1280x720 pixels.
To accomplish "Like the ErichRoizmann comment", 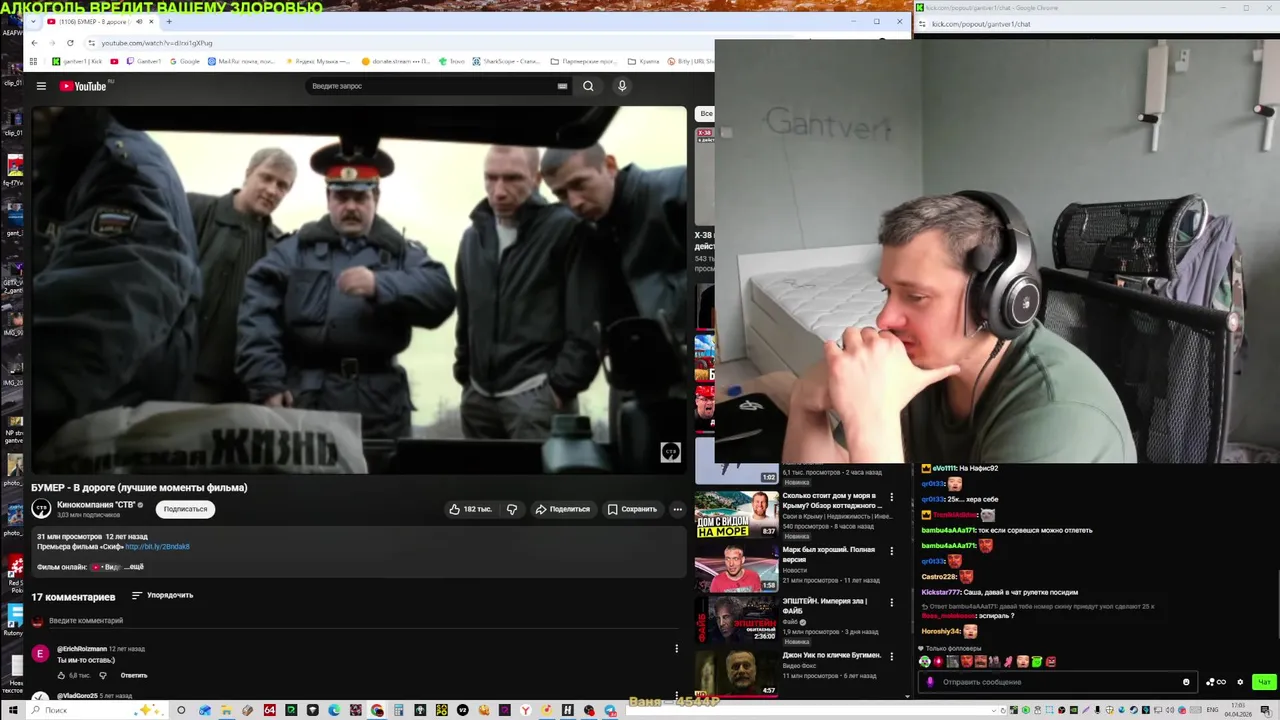I will pos(61,675).
